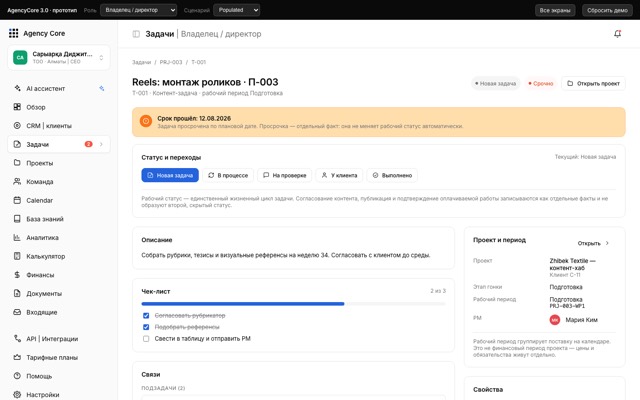Uncheck Согласовать рубрикатор checkbox
The height and width of the screenshot is (400, 640).
click(146, 316)
